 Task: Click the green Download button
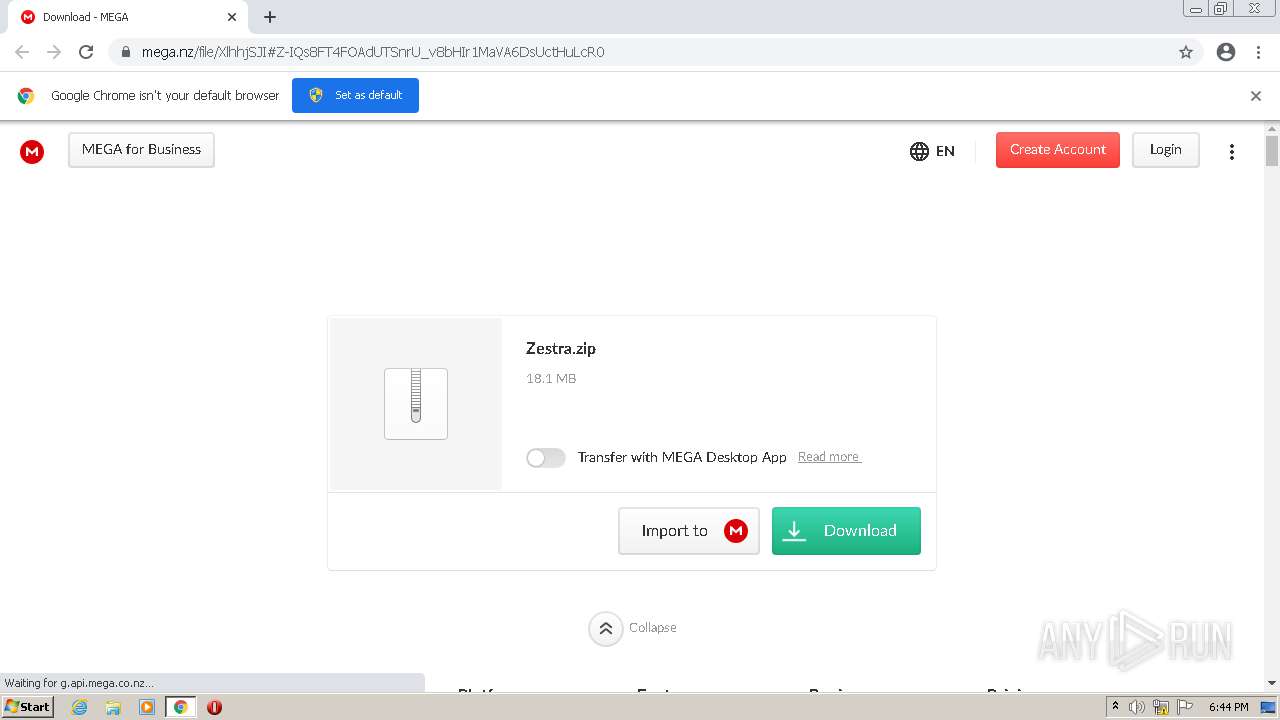[x=846, y=531]
